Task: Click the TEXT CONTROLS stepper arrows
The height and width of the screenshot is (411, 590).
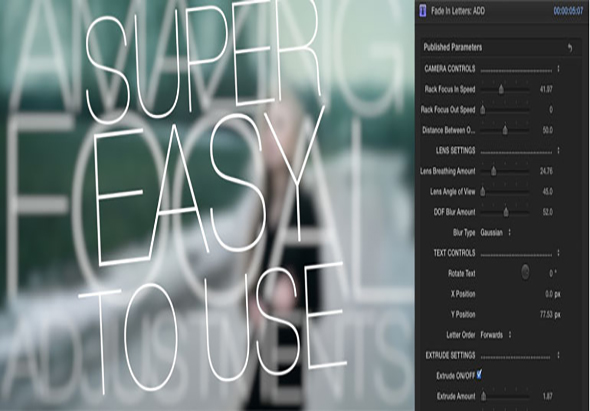Action: click(x=558, y=253)
